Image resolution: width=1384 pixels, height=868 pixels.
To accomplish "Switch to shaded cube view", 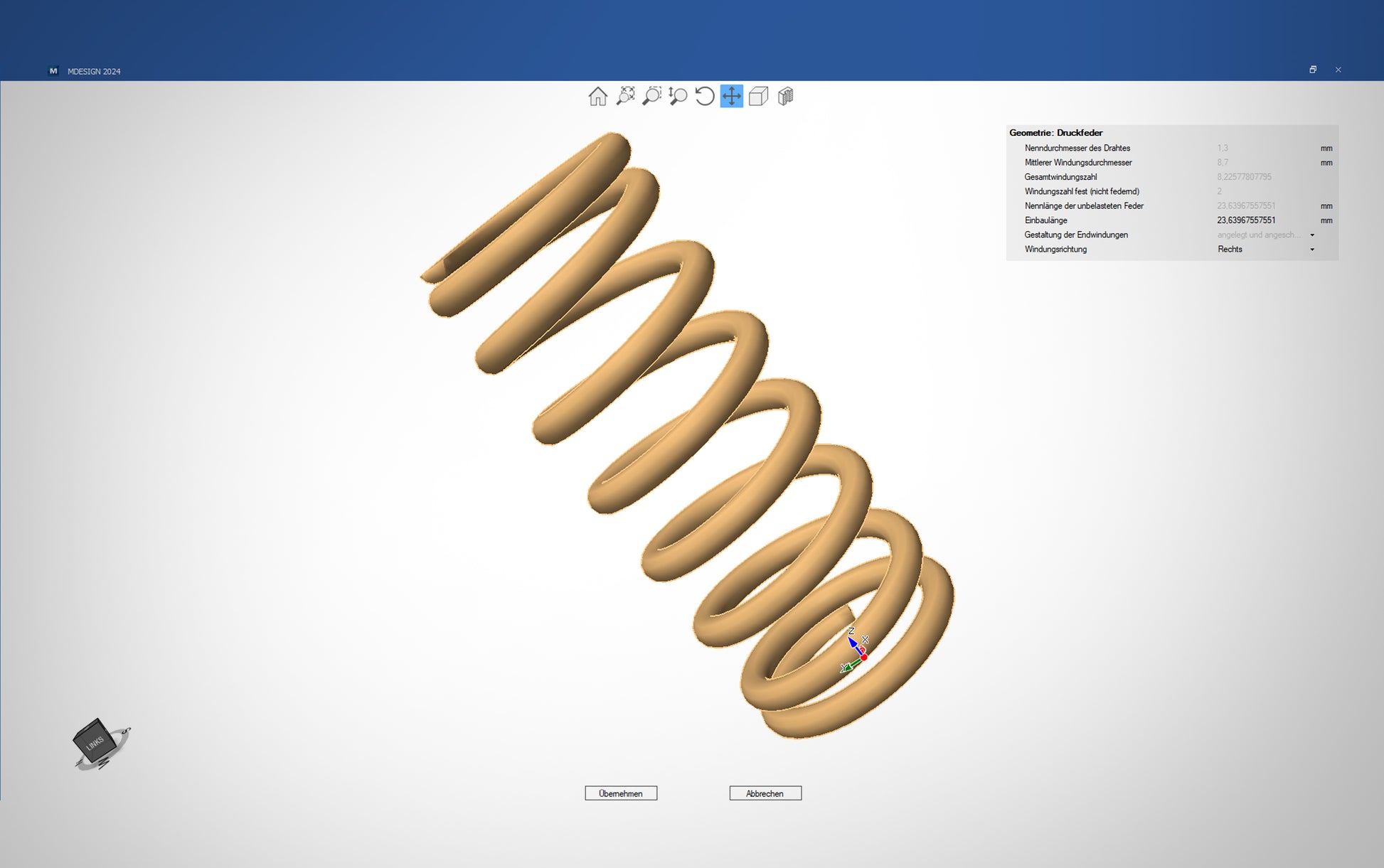I will click(758, 96).
